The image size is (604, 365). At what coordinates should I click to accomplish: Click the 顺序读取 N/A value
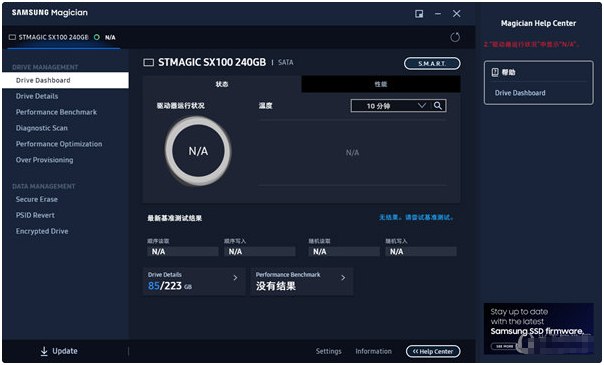(183, 251)
